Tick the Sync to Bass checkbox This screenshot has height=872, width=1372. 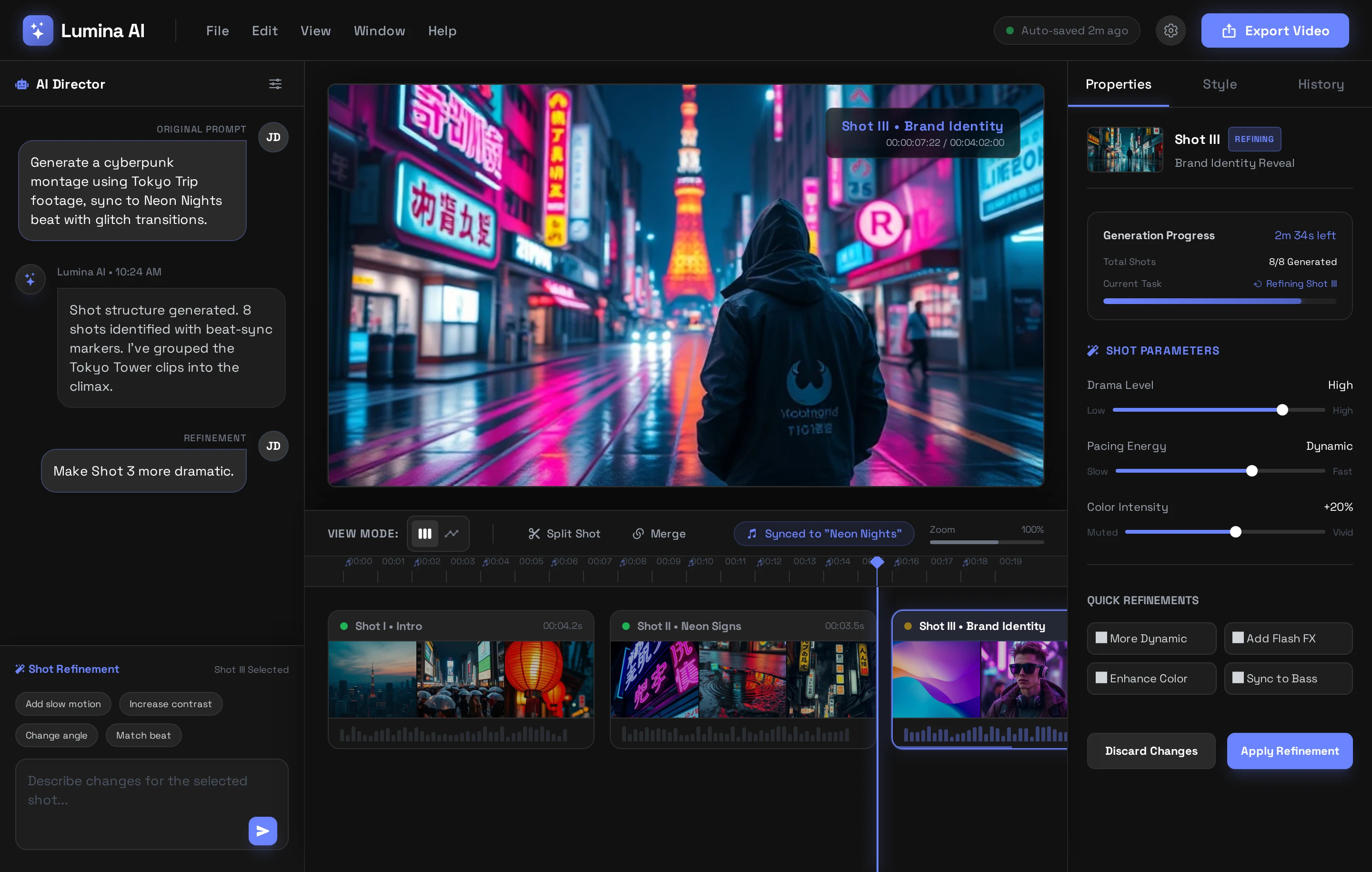click(1238, 678)
